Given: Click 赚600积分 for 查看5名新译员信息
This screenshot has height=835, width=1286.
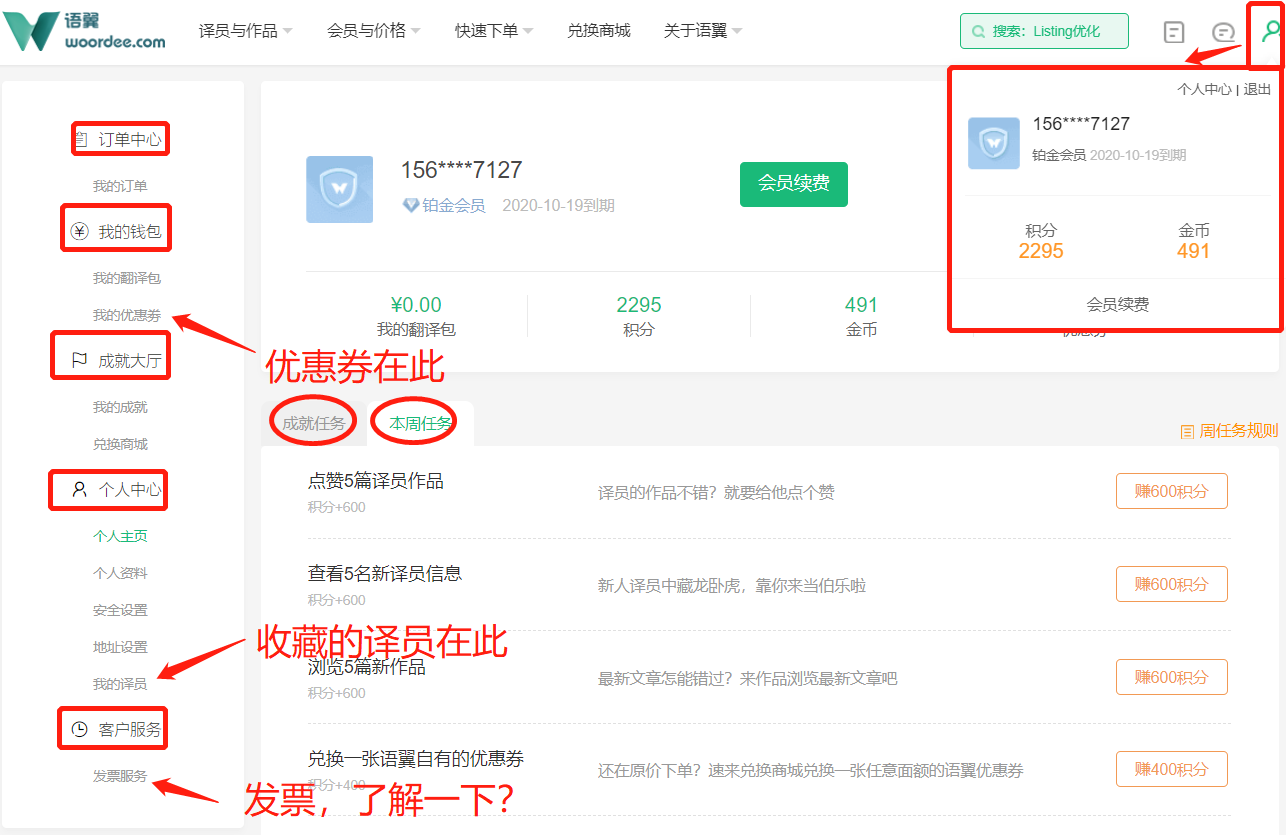Looking at the screenshot, I should pos(1172,584).
